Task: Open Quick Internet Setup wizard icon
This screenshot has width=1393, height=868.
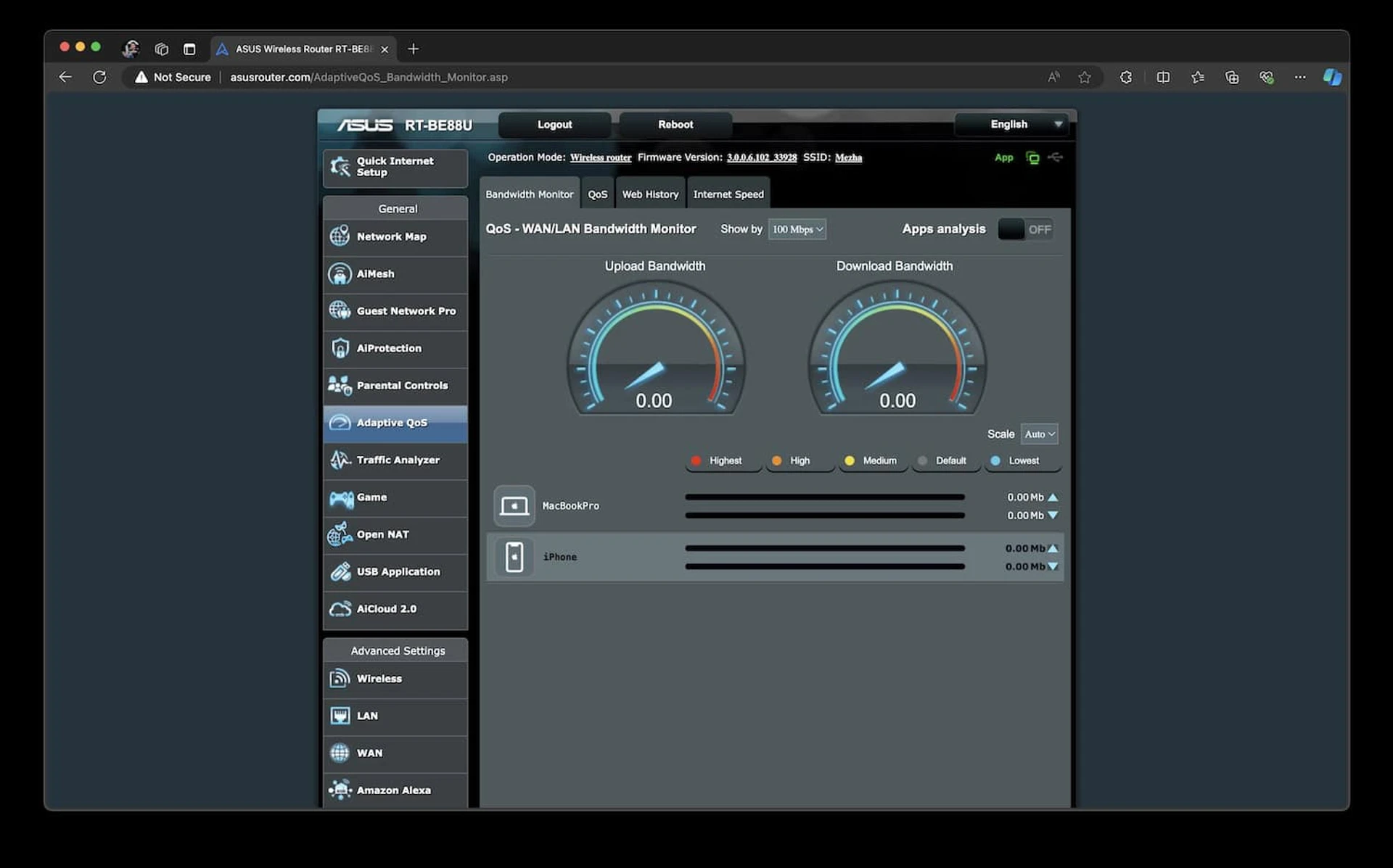Action: 340,167
